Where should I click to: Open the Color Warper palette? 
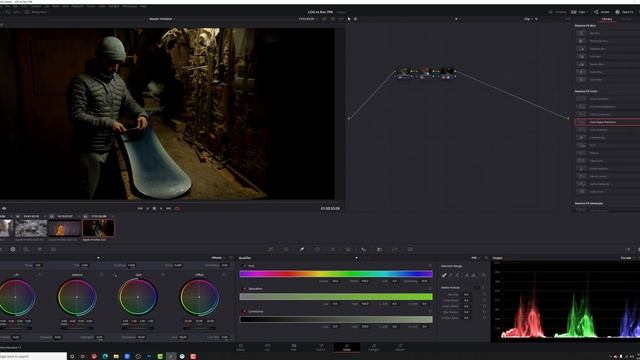coord(286,249)
